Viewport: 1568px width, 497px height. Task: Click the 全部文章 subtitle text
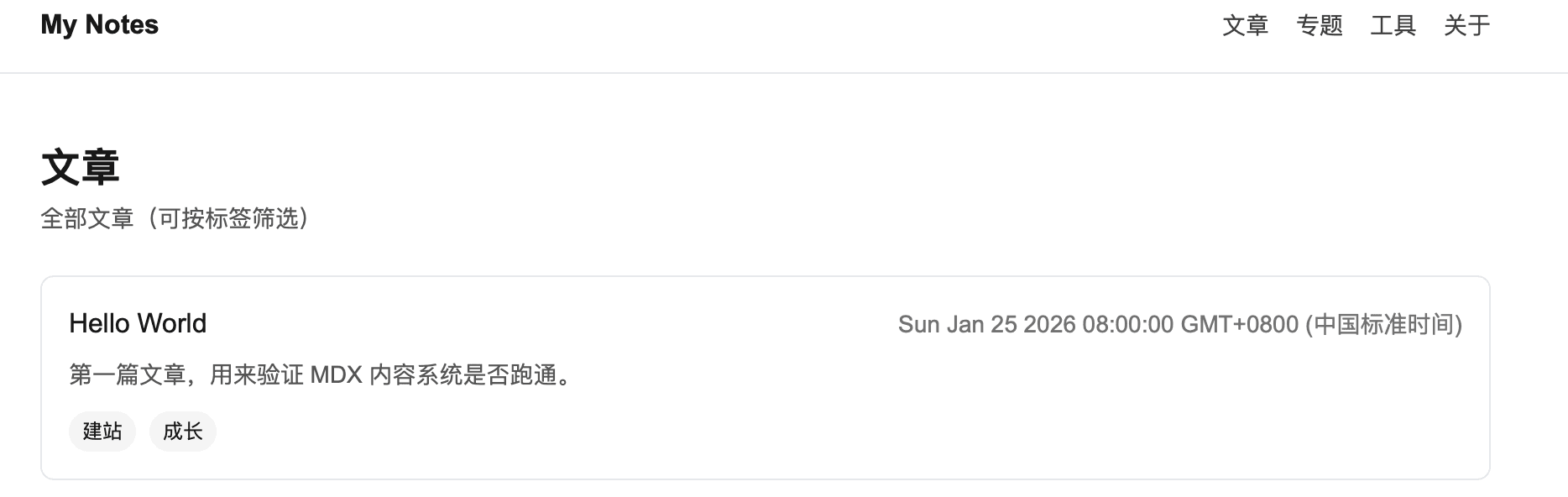pos(87,219)
